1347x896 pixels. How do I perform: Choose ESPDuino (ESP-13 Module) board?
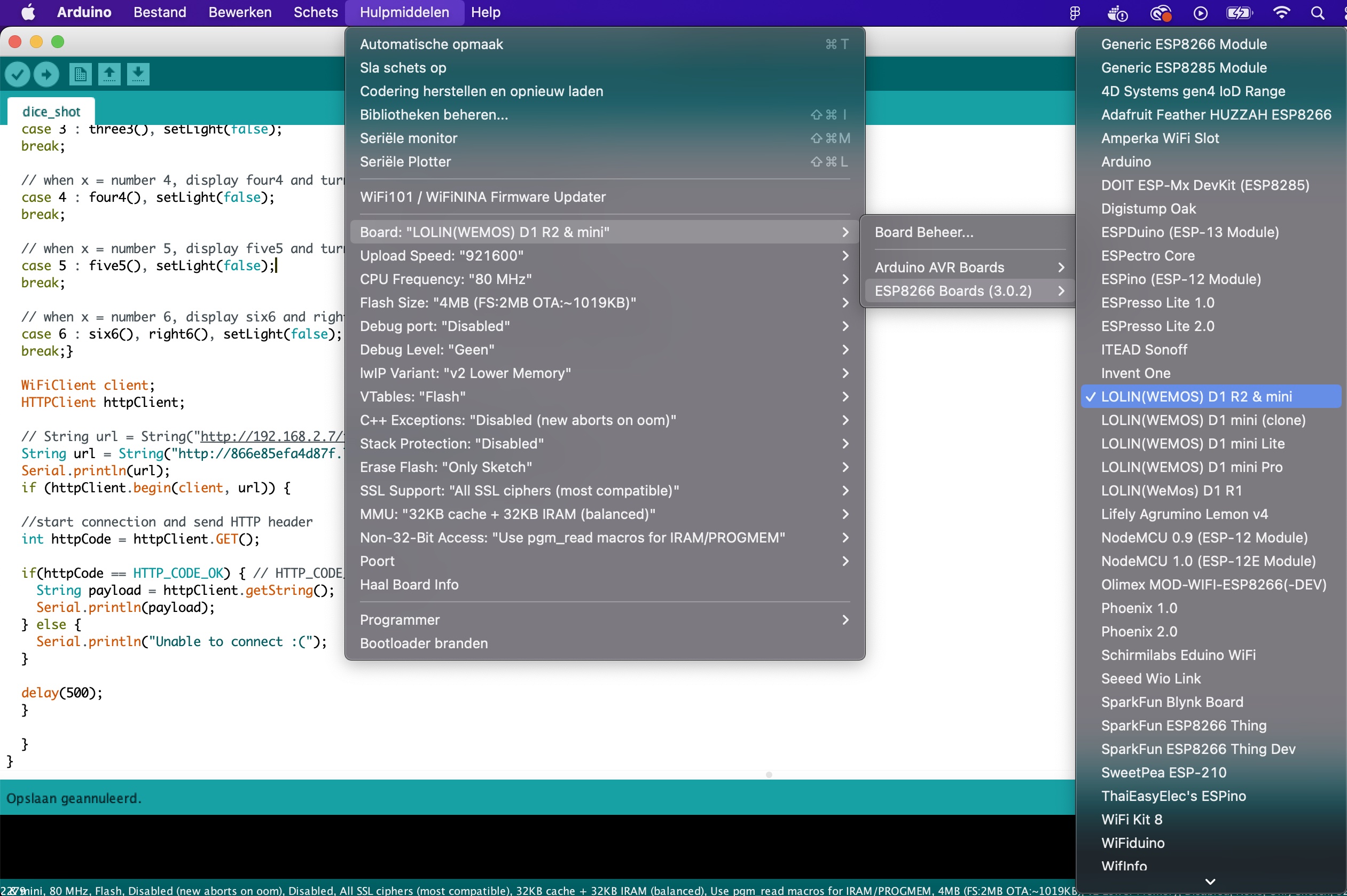(x=1210, y=232)
